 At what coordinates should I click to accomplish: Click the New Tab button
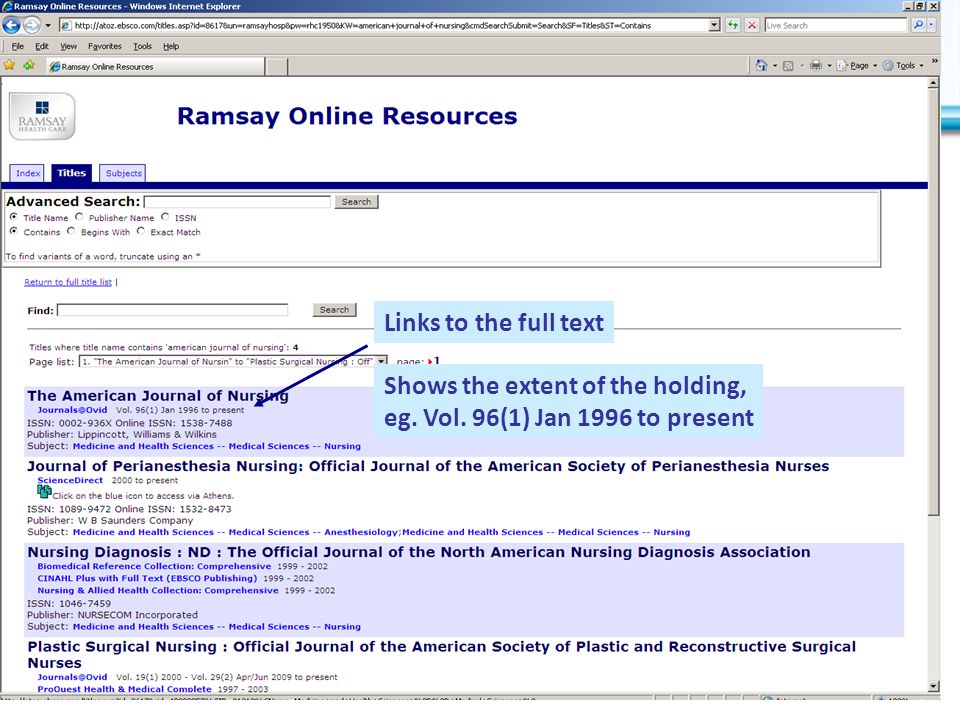tap(277, 67)
